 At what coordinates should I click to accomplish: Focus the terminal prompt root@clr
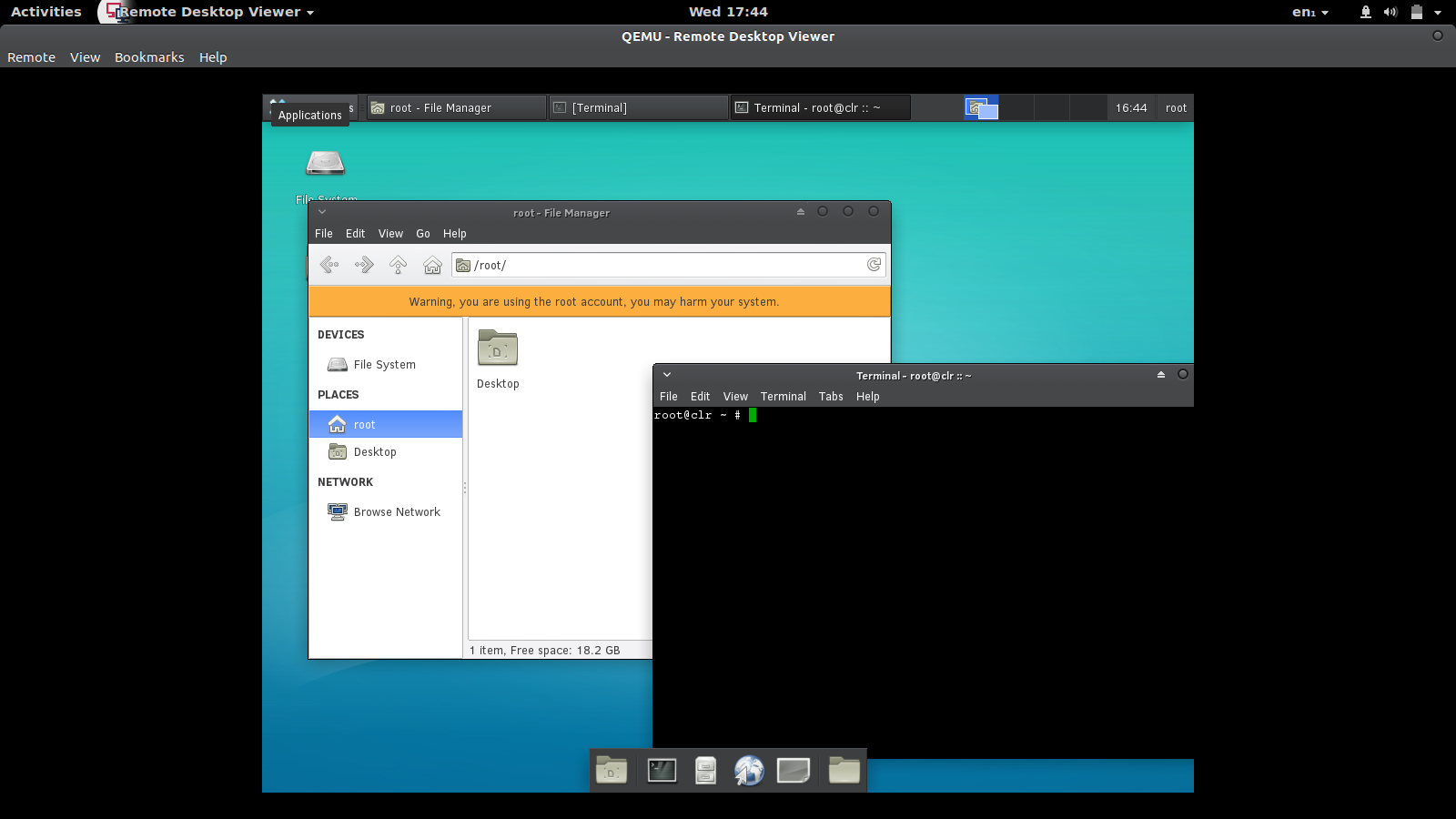pos(697,415)
